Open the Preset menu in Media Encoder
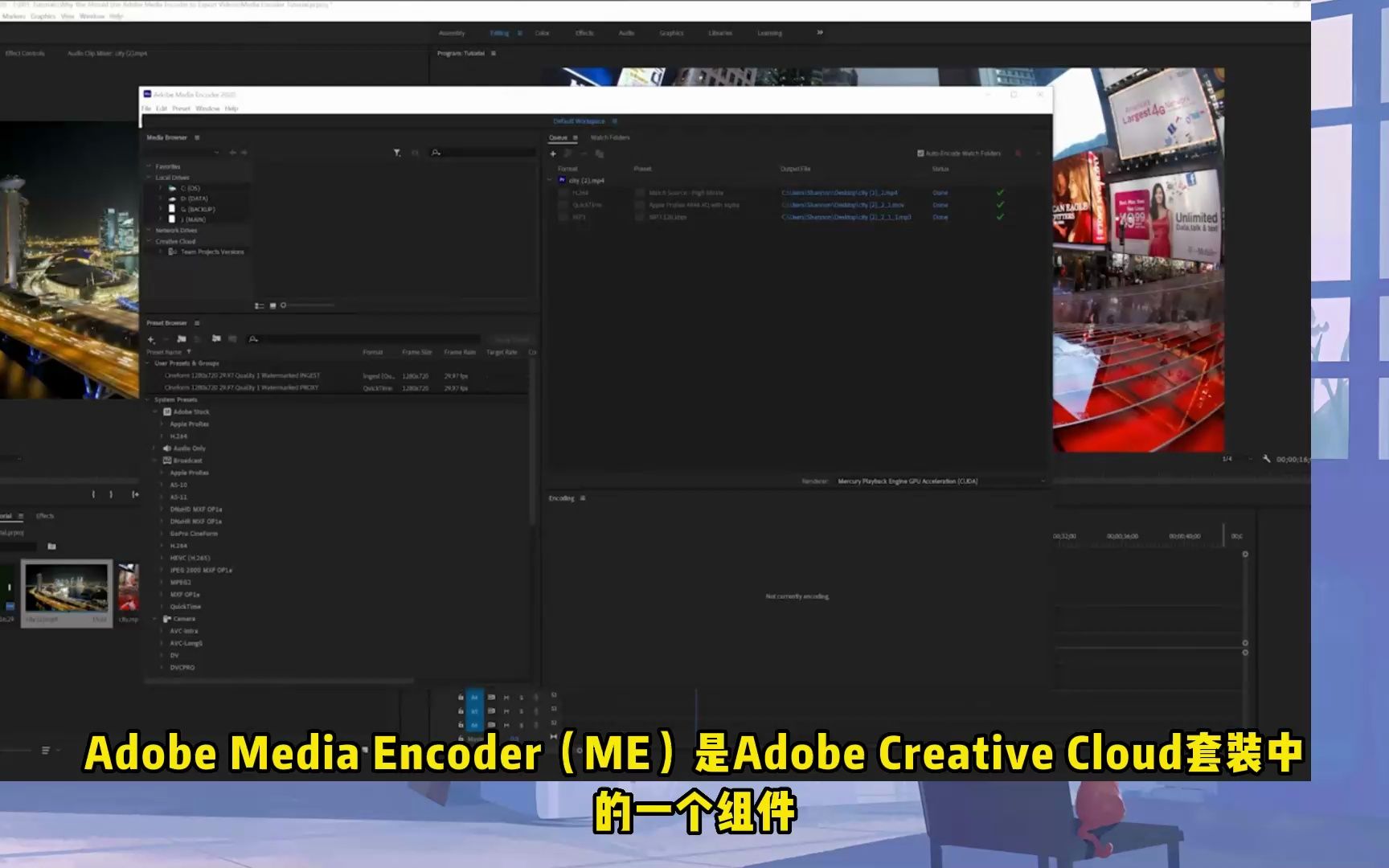Image resolution: width=1389 pixels, height=868 pixels. 182,108
